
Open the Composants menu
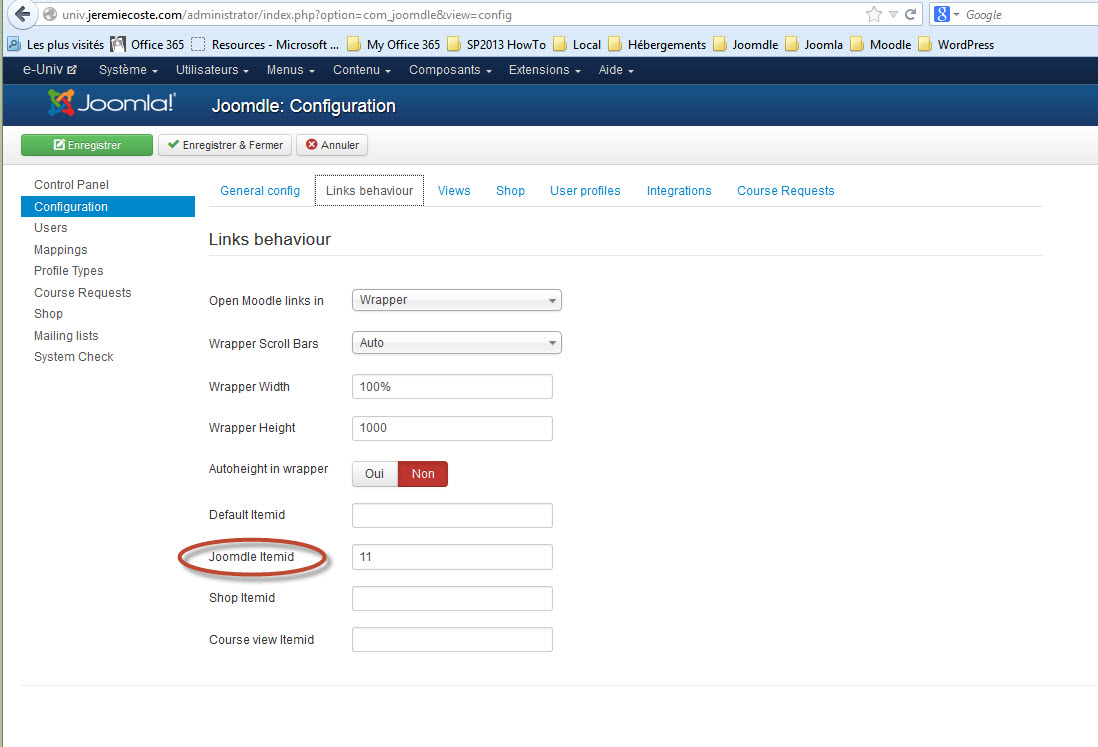(450, 70)
